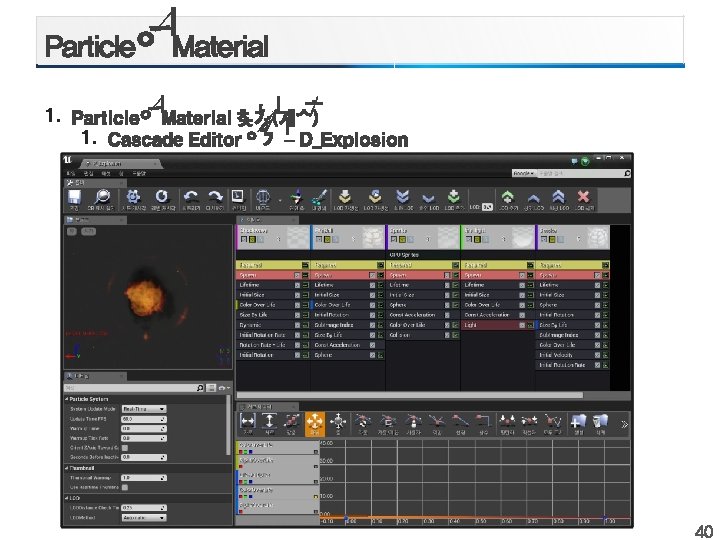Click the Find in Content Browser magnifier icon
The height and width of the screenshot is (540, 720).
click(x=101, y=197)
